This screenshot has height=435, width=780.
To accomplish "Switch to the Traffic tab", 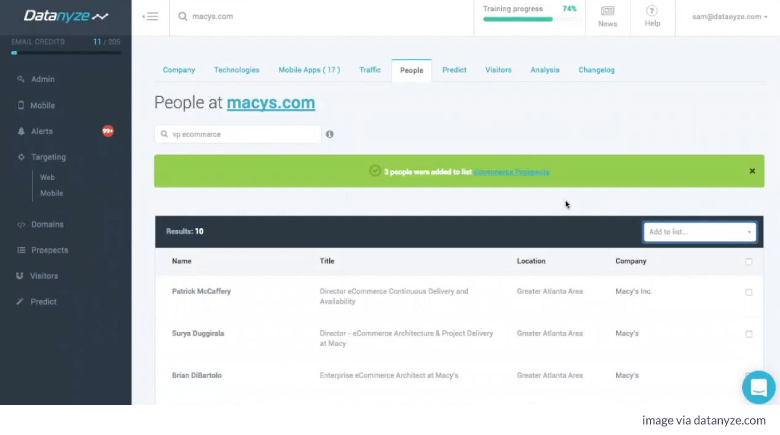I will (x=370, y=70).
